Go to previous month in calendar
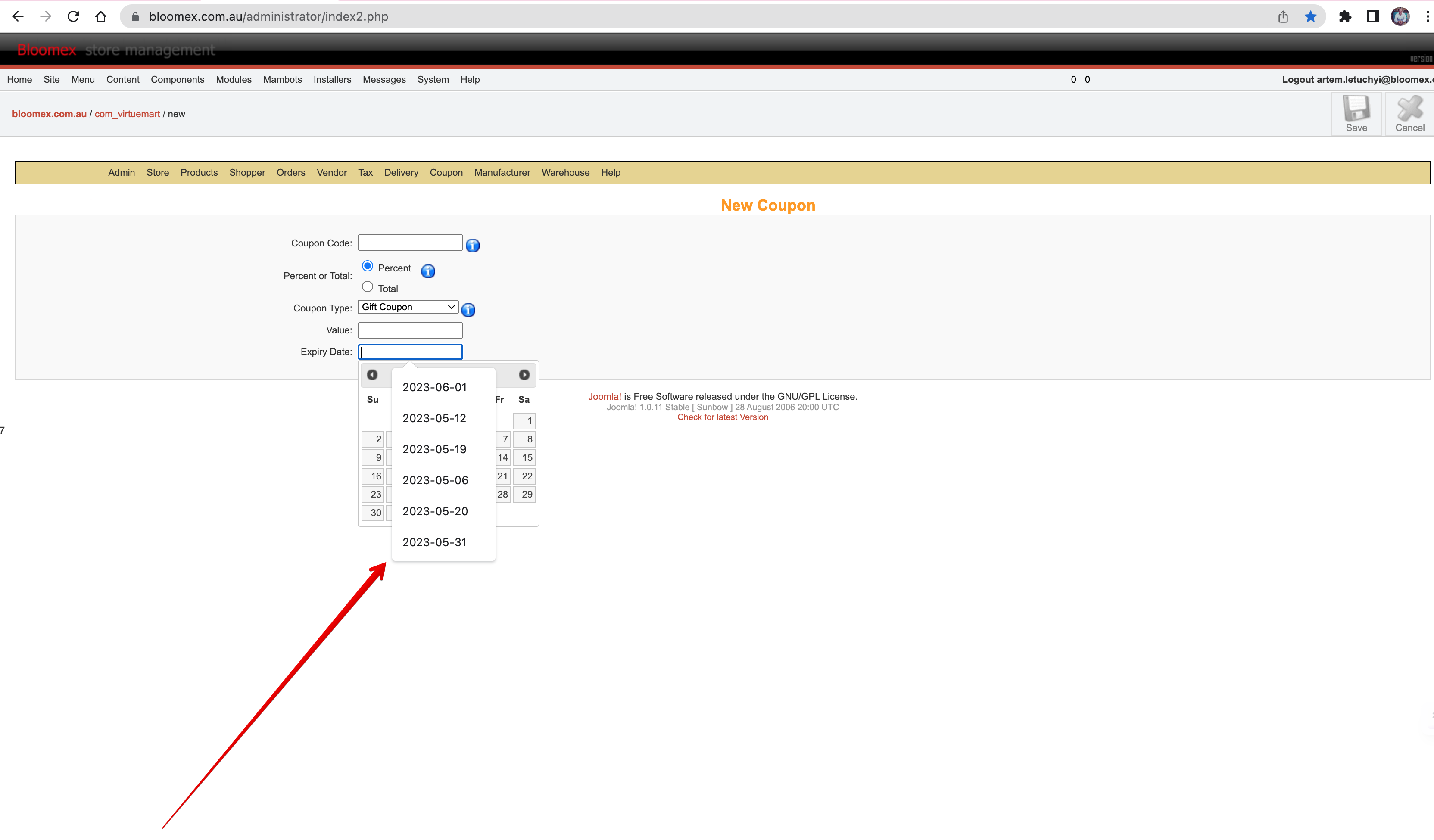The image size is (1434, 840). 372,375
